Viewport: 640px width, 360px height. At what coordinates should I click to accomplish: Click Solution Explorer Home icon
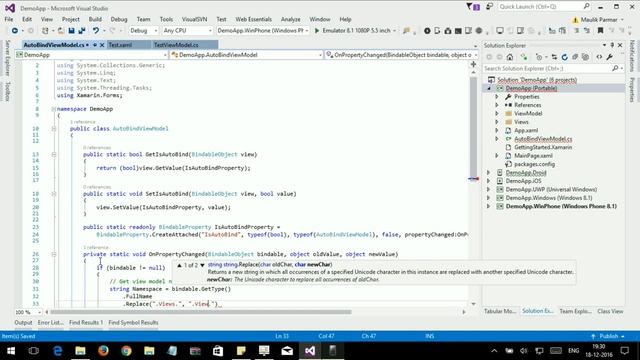(x=510, y=57)
